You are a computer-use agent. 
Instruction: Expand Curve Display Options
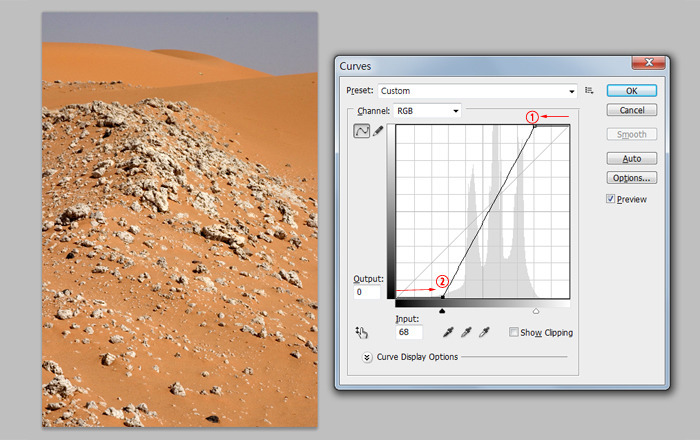pyautogui.click(x=367, y=357)
